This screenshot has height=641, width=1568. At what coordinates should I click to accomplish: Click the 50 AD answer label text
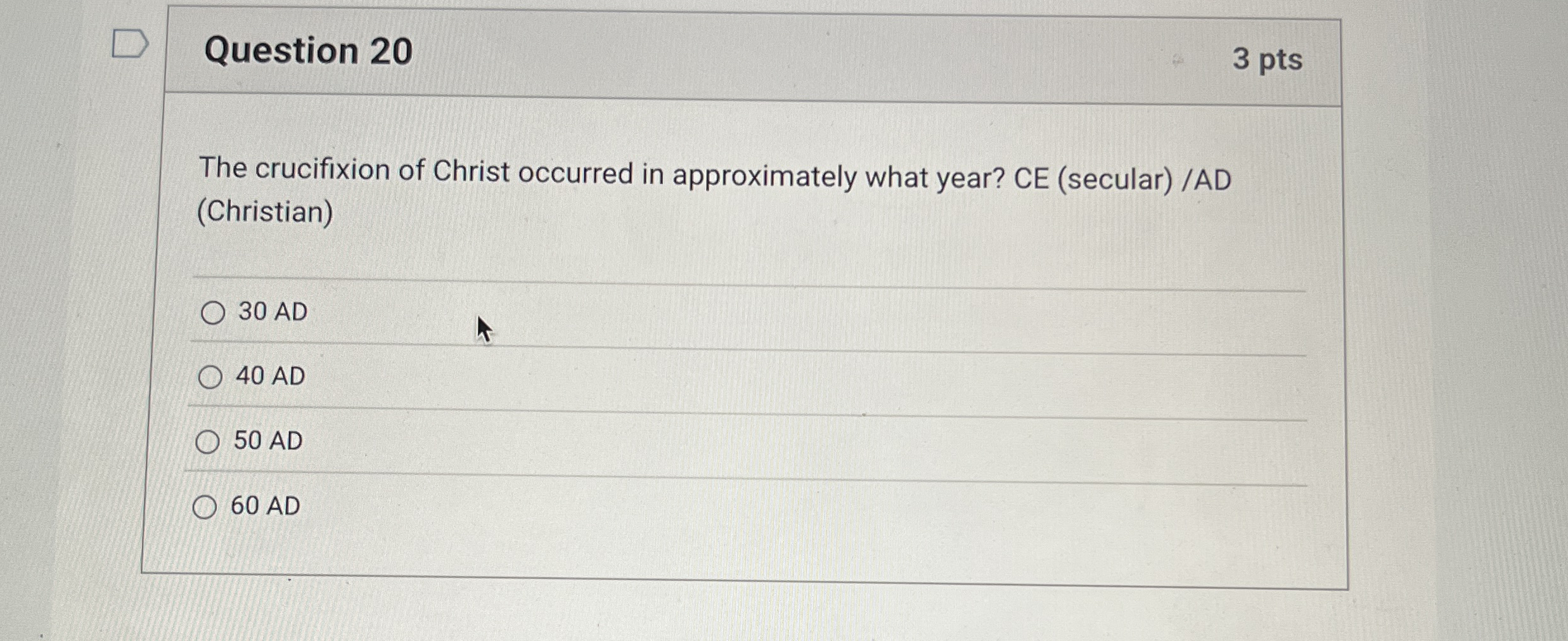[x=268, y=441]
